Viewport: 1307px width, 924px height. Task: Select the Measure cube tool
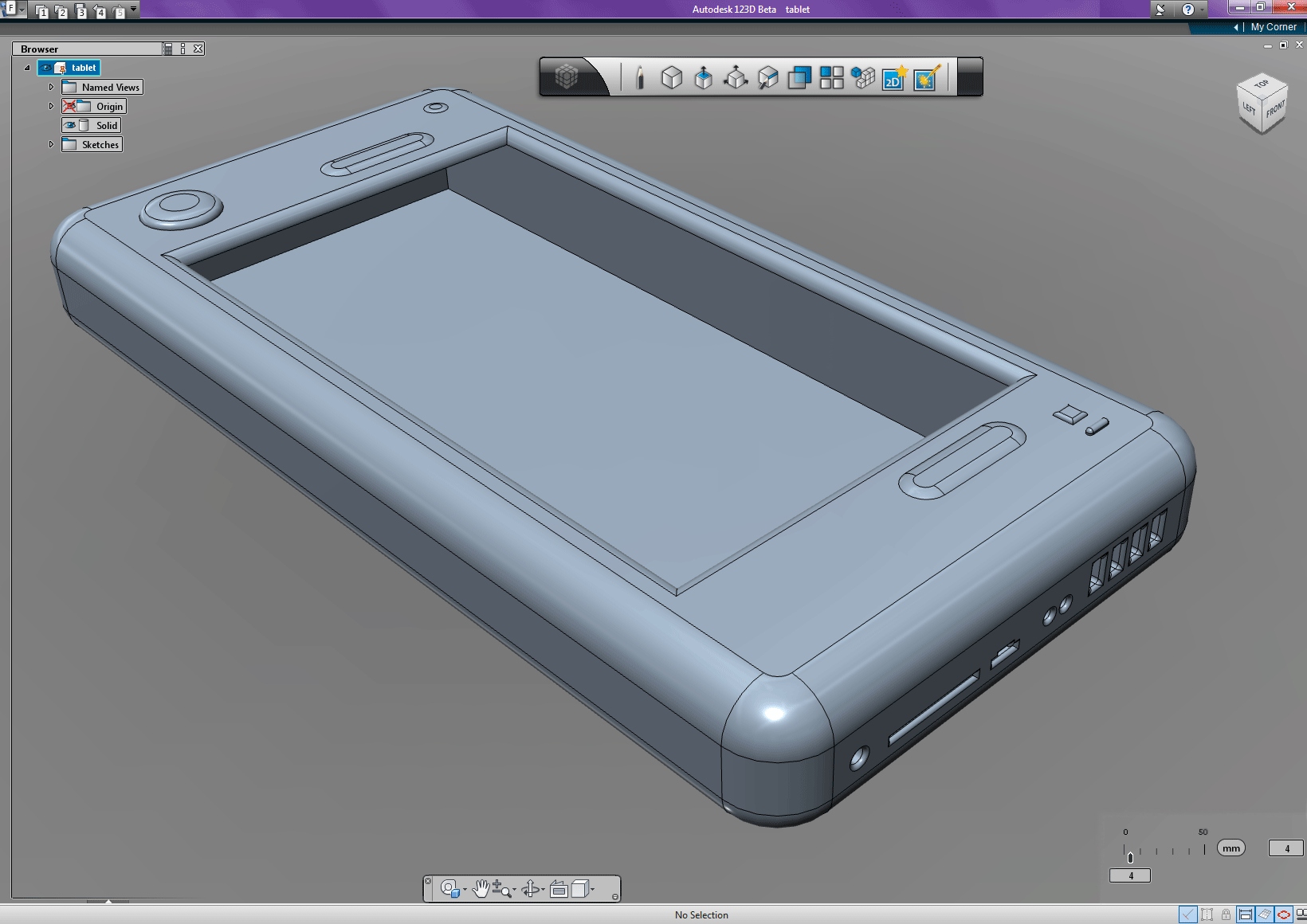pos(767,77)
